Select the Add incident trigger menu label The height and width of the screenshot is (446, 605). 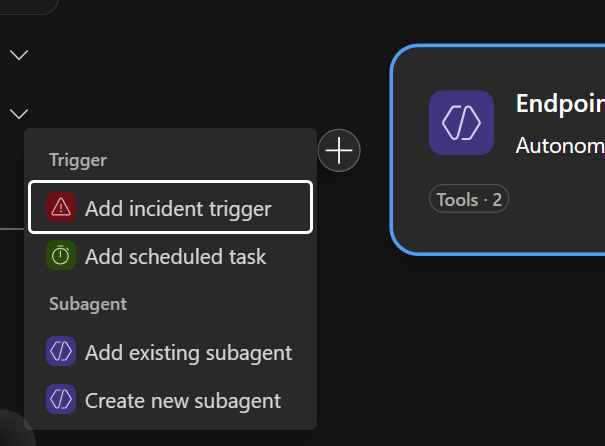pos(178,208)
